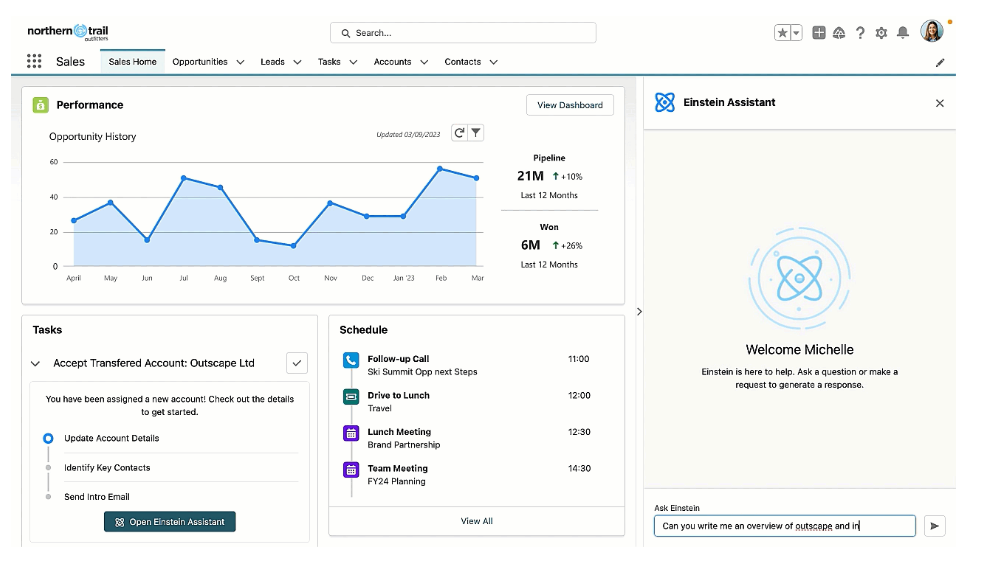Click the global actions plus icon
The height and width of the screenshot is (573, 996).
click(819, 32)
